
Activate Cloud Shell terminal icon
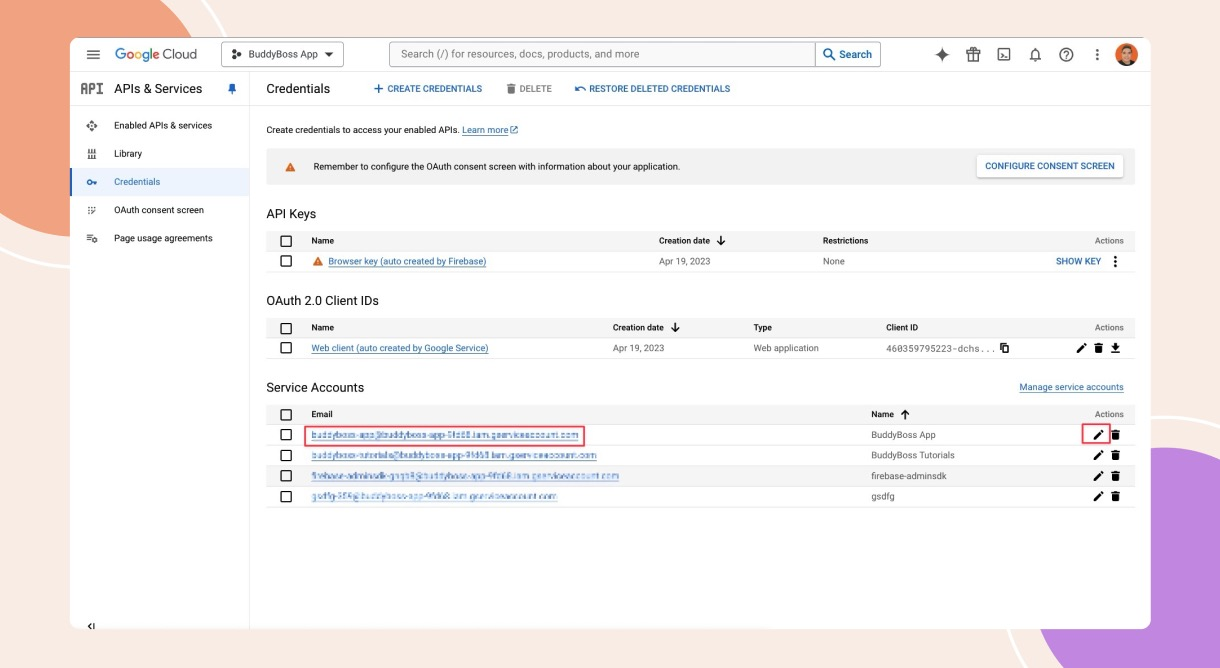[x=1004, y=55]
